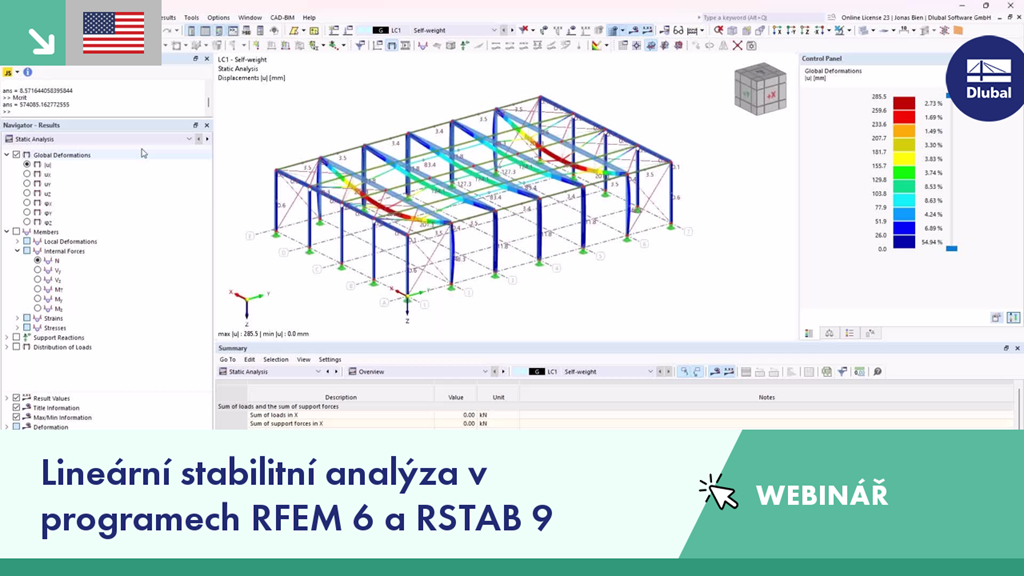The image size is (1024, 576).
Task: Toggle Global Deformations checkbox
Action: pyautogui.click(x=16, y=155)
